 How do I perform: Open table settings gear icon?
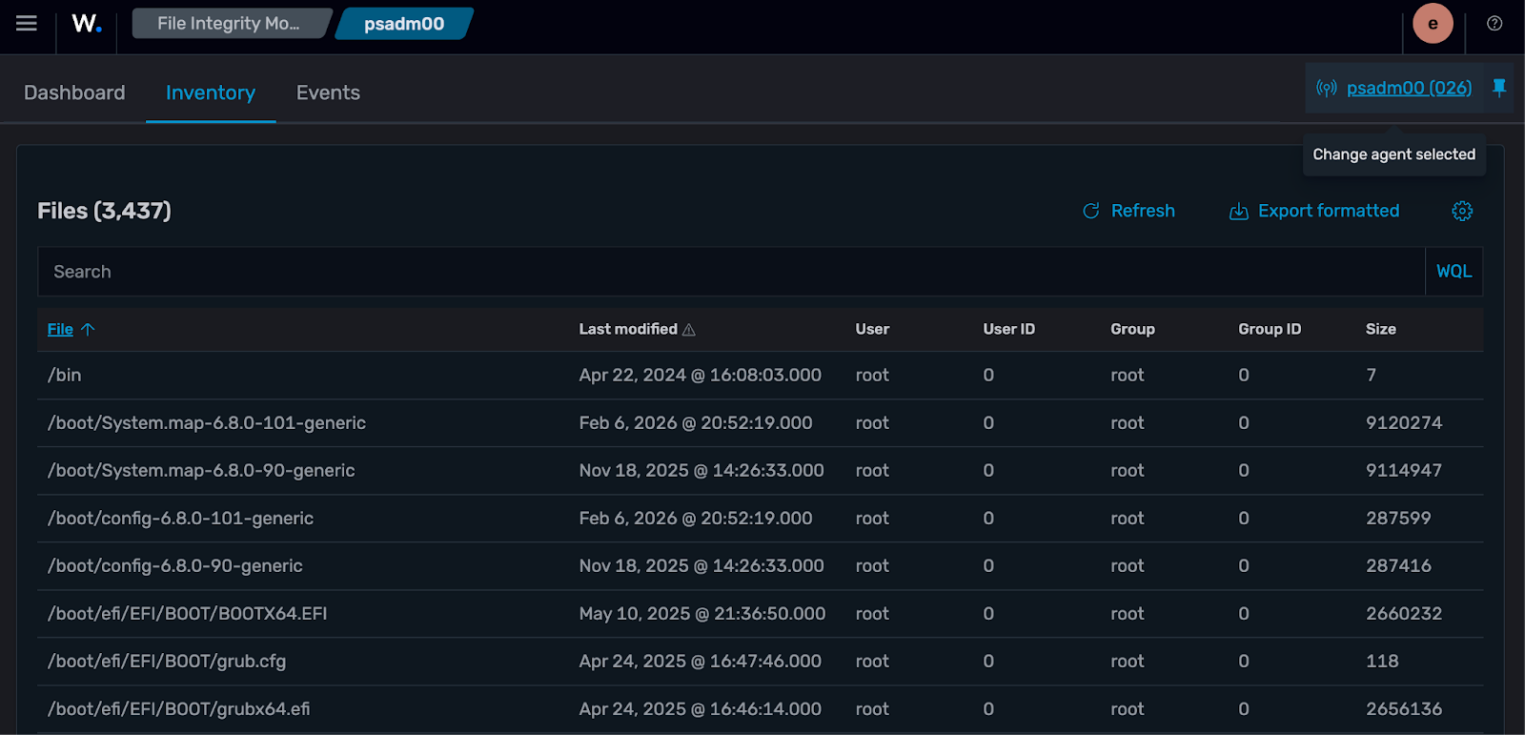[1461, 211]
